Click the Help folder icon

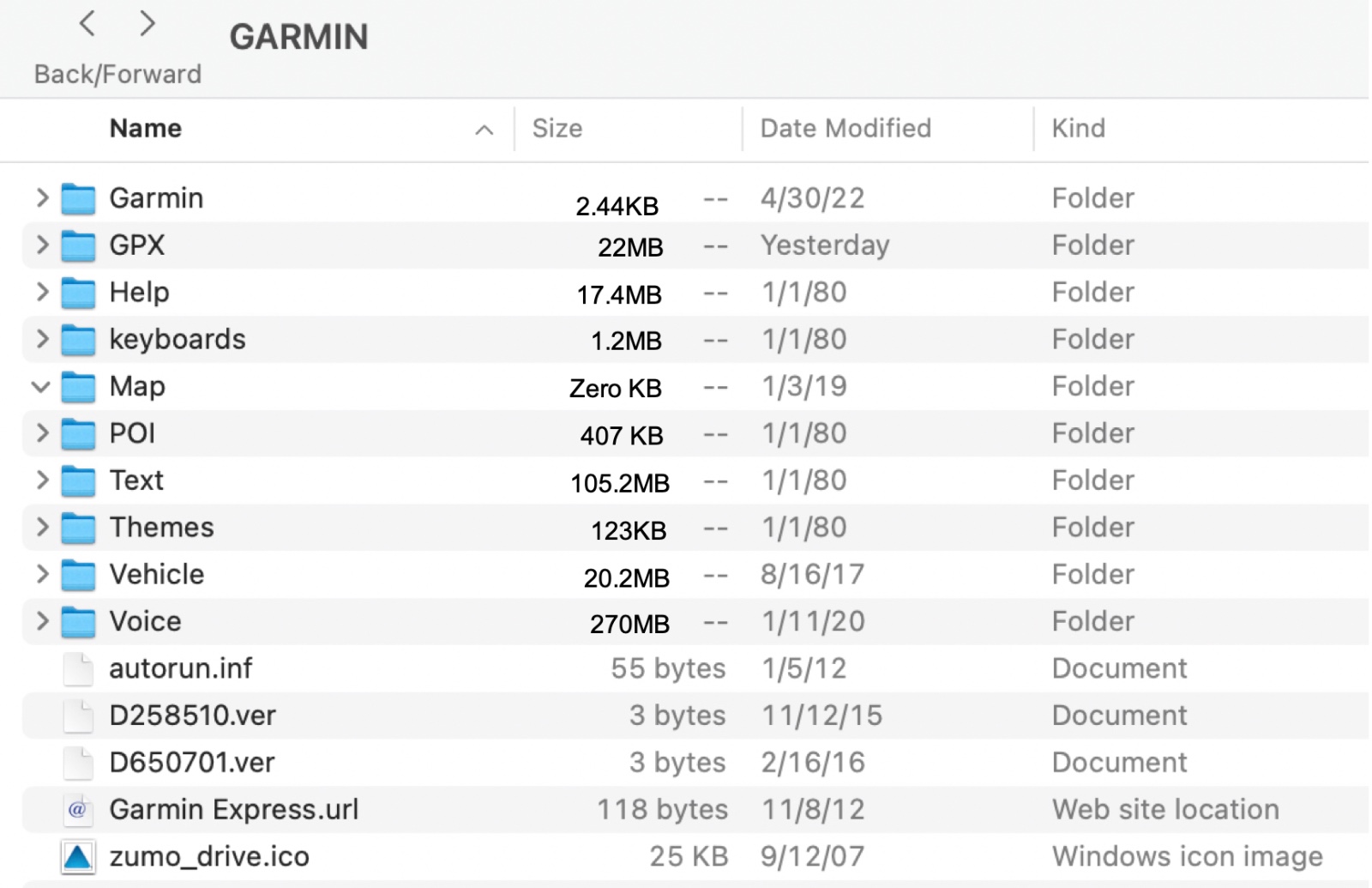pyautogui.click(x=78, y=293)
